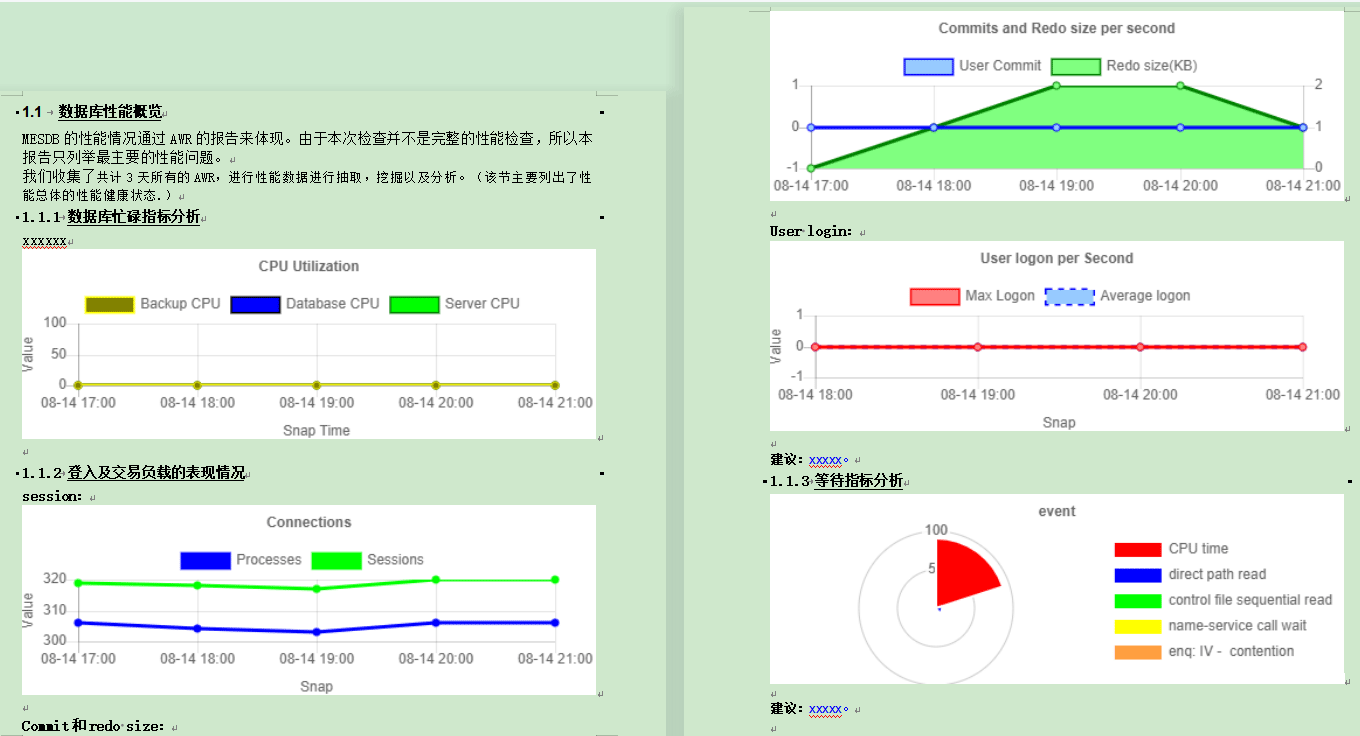Click the session: label
The width and height of the screenshot is (1360, 736).
pos(52,497)
